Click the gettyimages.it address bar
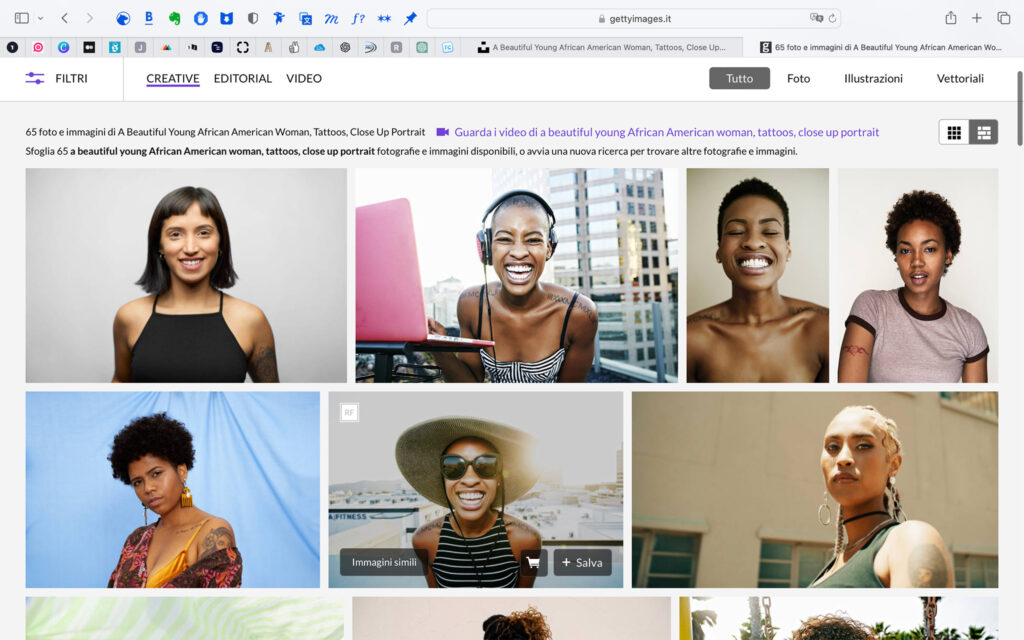 tap(633, 18)
